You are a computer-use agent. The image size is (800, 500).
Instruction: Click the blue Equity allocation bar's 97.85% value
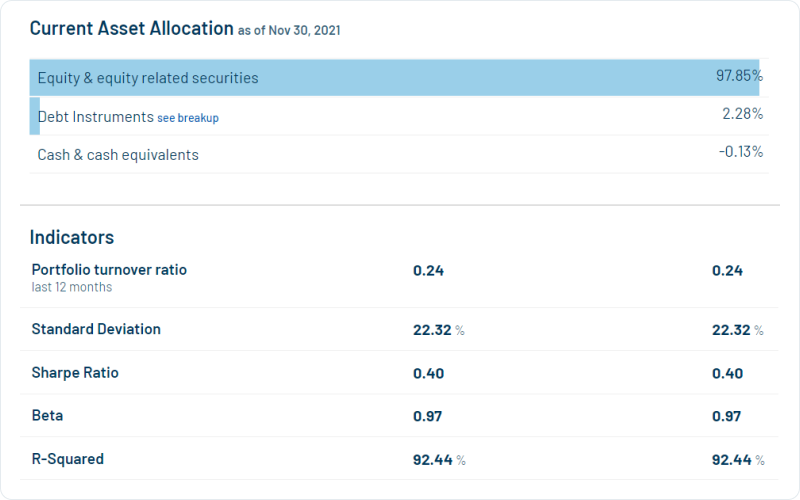739,76
